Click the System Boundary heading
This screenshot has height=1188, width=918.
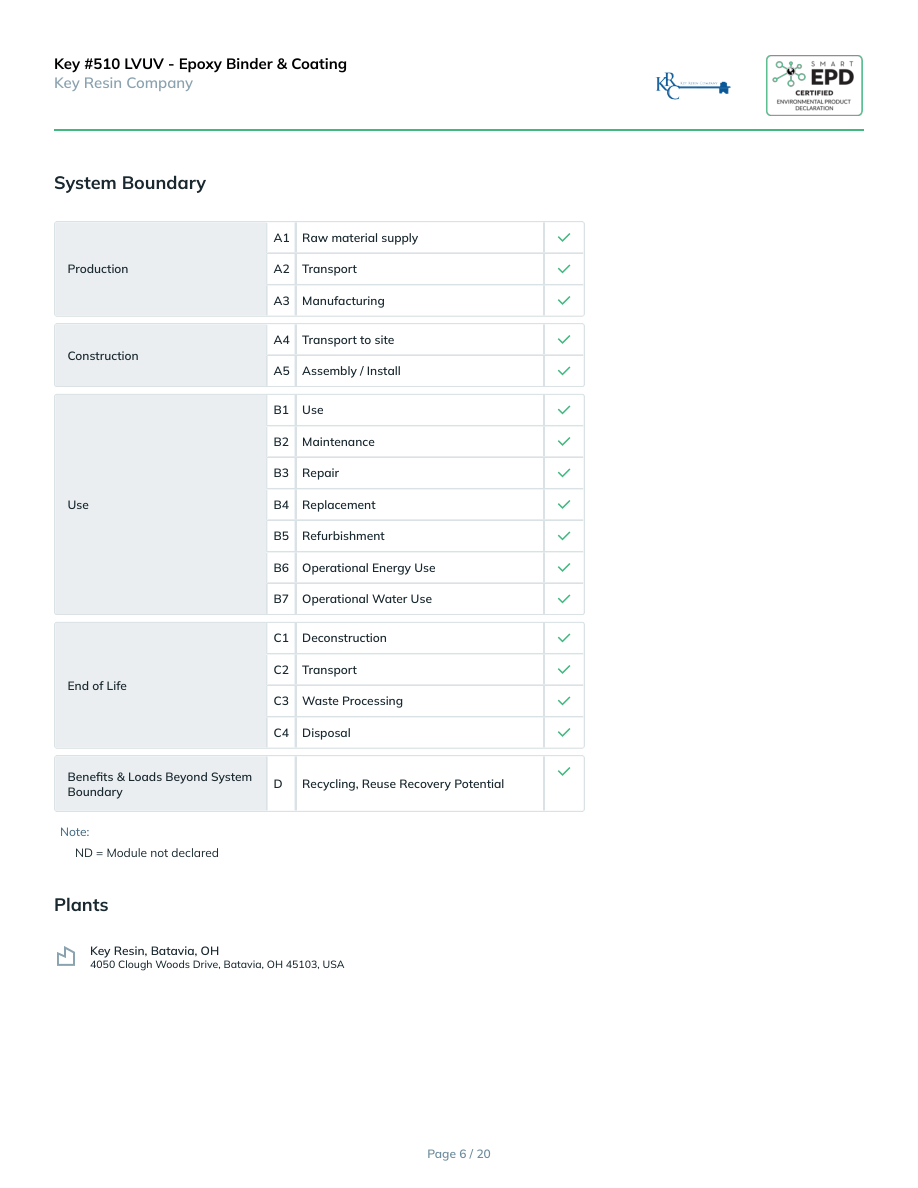point(130,183)
